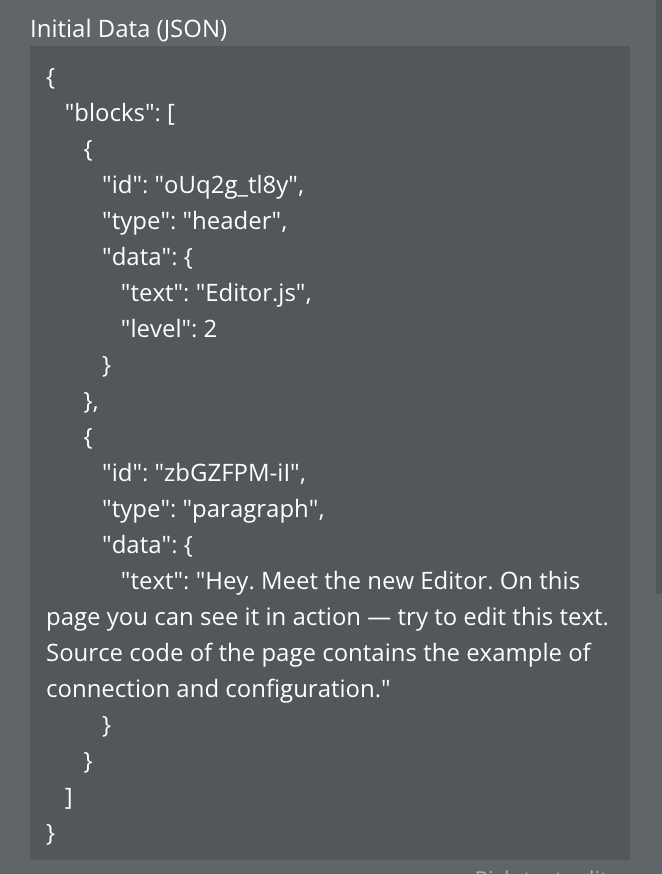Screen dimensions: 662x874
Task: Click the "Initial Data (JSON)" label
Action: [128, 29]
